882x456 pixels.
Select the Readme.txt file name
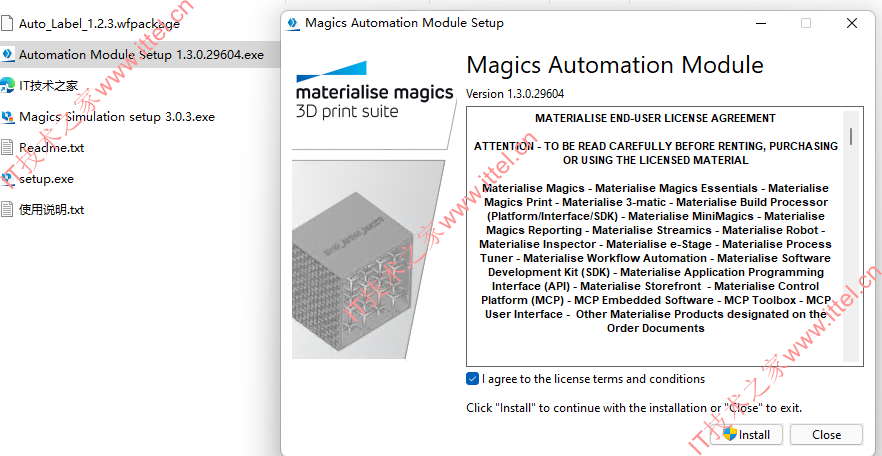52,148
